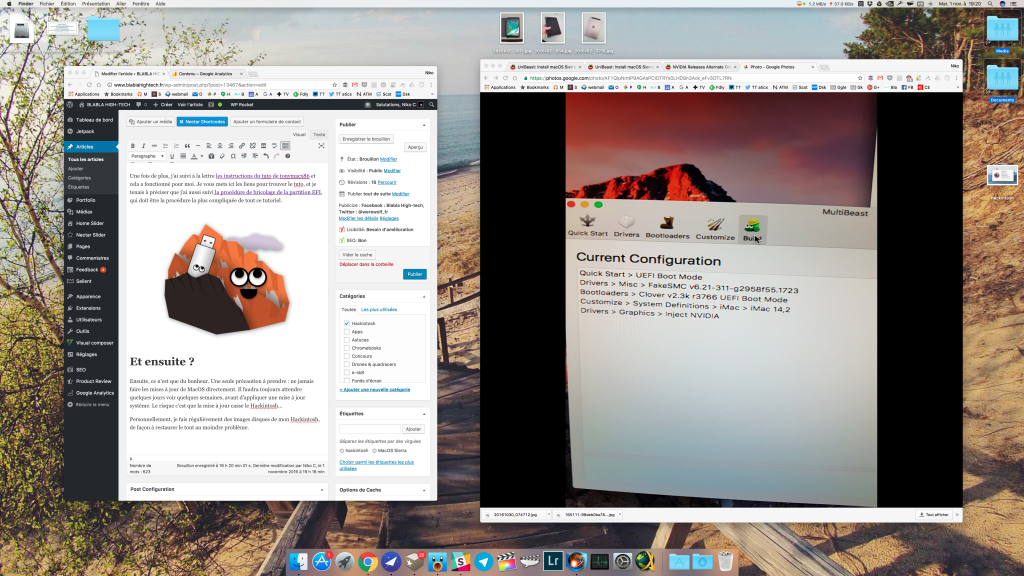Open Slack from the Dock
This screenshot has width=1024, height=576.
point(460,562)
